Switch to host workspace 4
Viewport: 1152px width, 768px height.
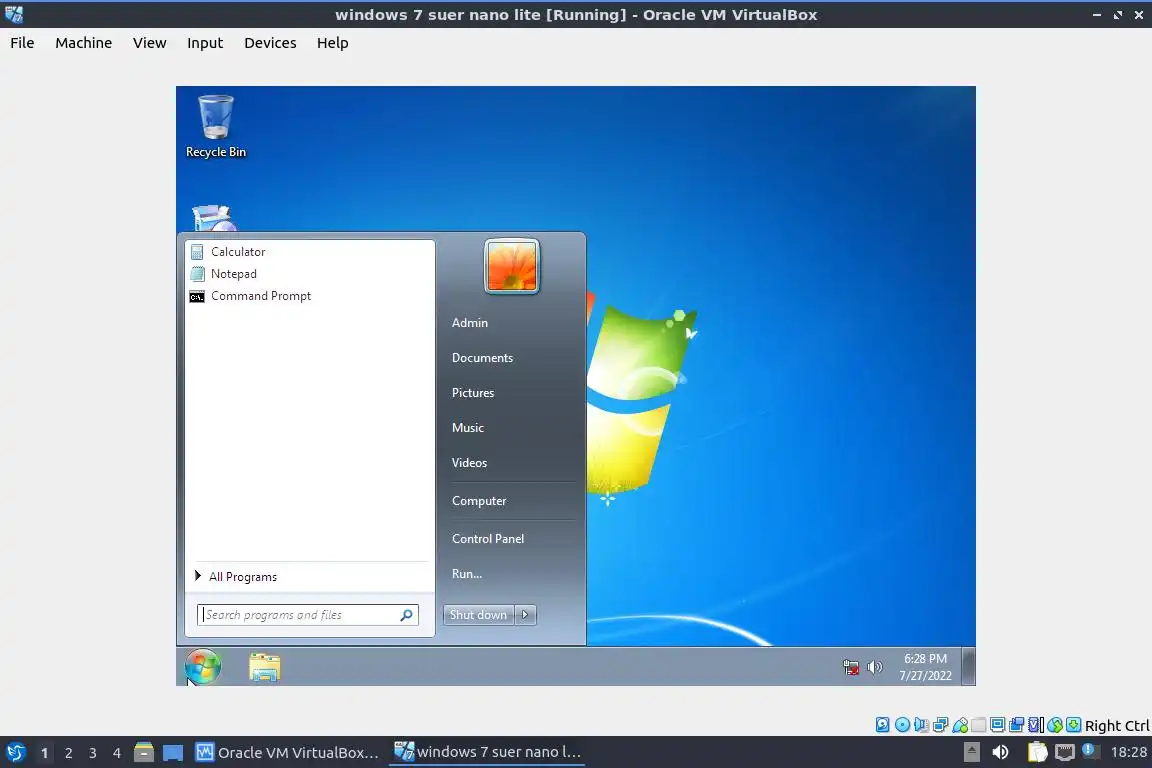pyautogui.click(x=117, y=753)
